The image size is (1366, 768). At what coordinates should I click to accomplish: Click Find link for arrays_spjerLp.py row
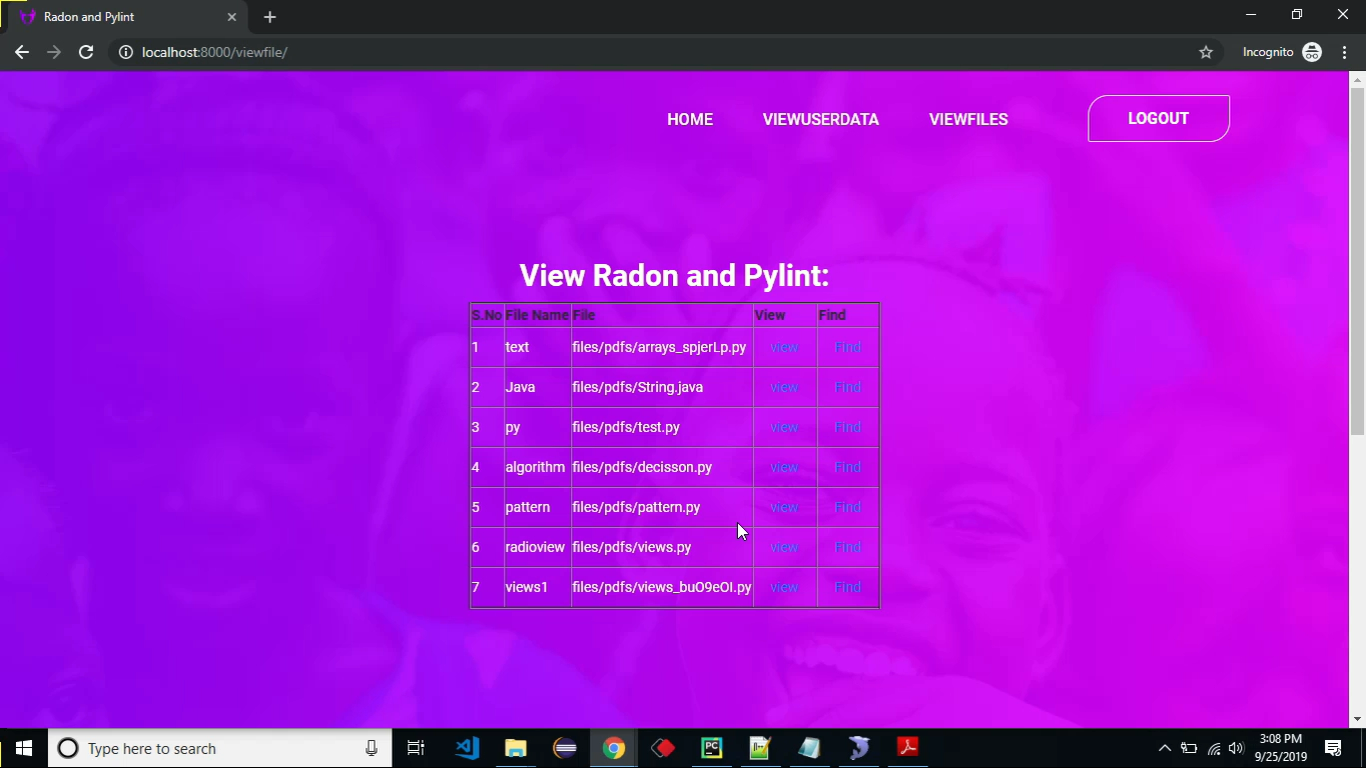pos(847,347)
